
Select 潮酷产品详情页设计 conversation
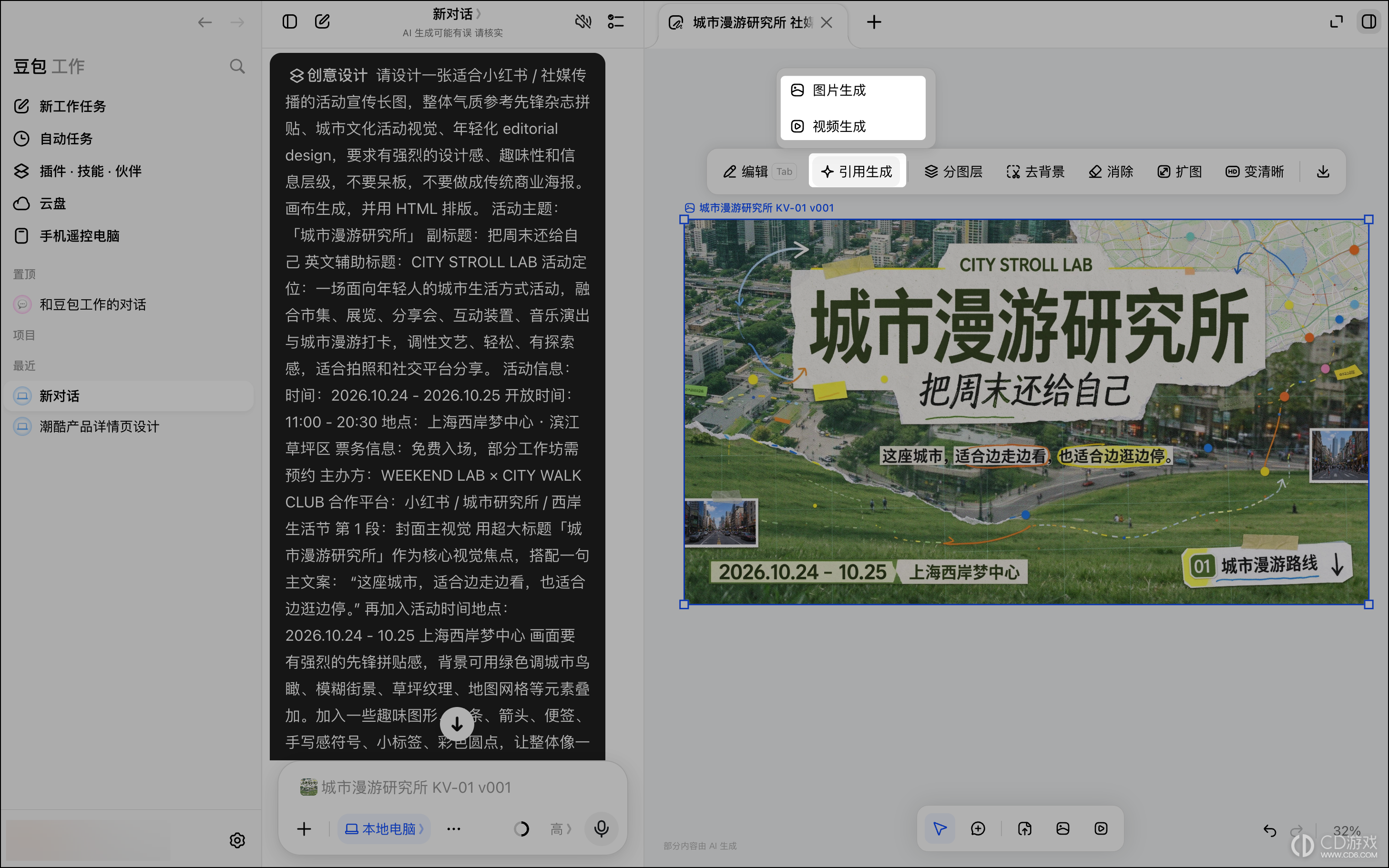(x=129, y=426)
